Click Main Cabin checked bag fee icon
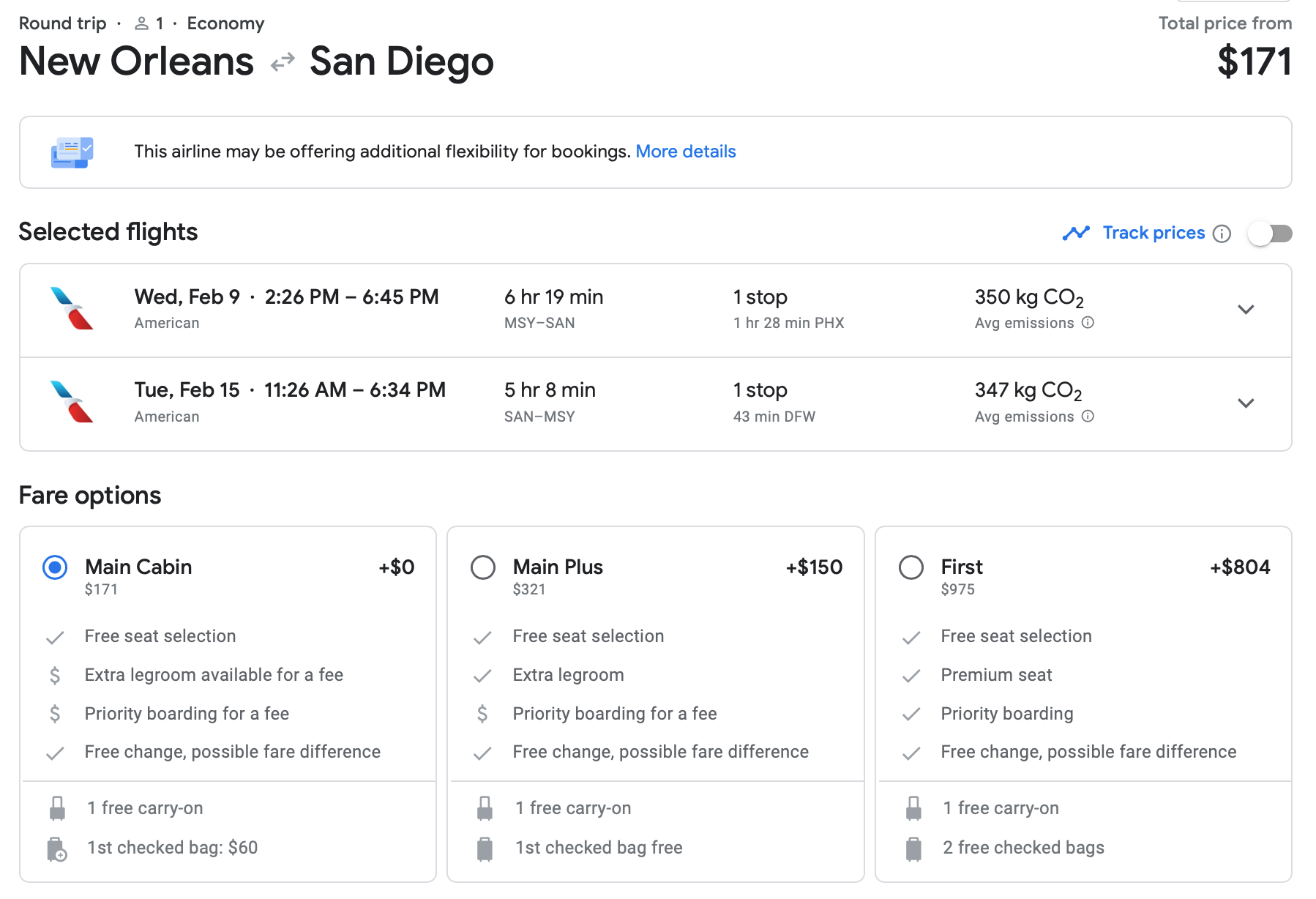1316x899 pixels. point(57,848)
